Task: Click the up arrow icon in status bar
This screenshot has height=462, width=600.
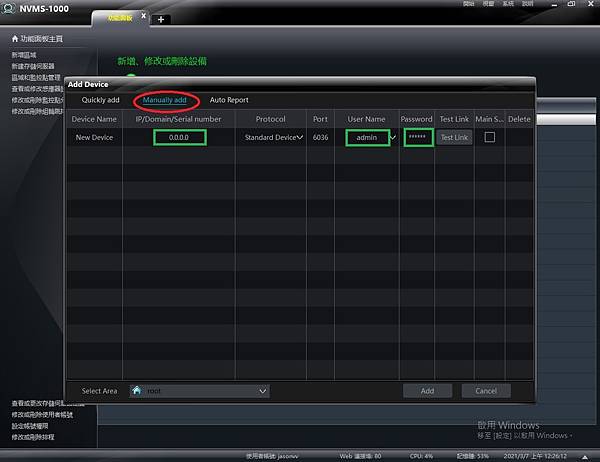Action: pyautogui.click(x=584, y=457)
